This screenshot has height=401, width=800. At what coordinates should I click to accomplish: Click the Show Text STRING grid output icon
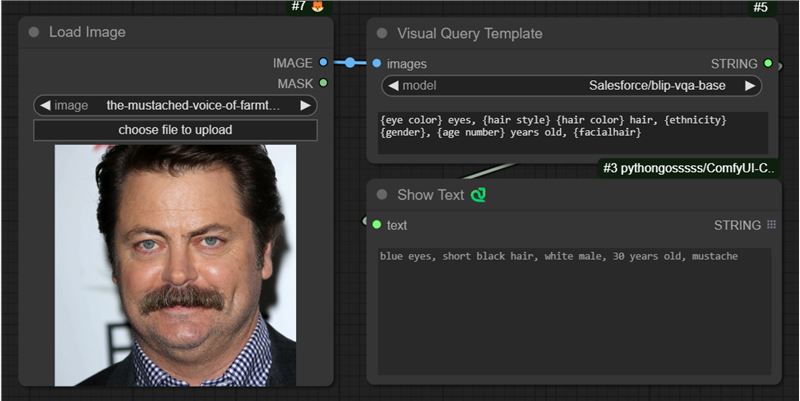(771, 225)
